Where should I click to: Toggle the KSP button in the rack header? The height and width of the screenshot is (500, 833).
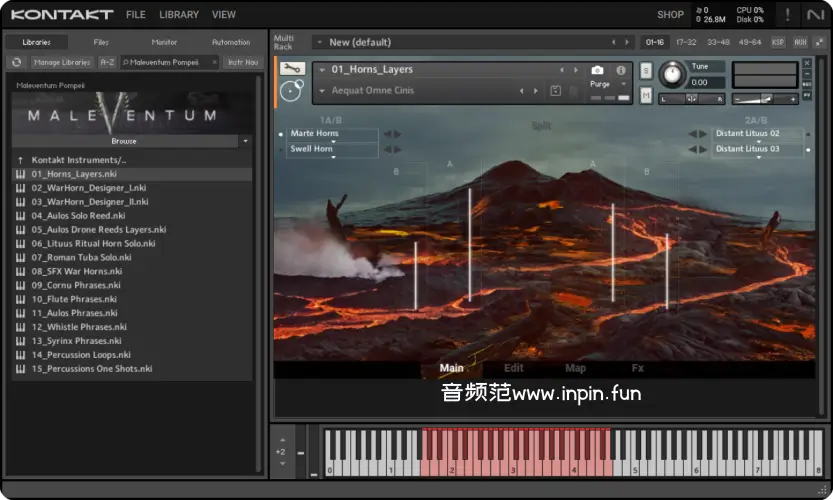778,42
